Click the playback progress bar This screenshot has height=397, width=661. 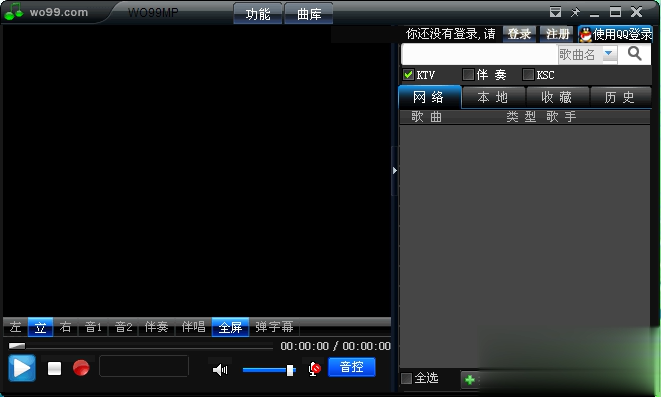pyautogui.click(x=141, y=346)
